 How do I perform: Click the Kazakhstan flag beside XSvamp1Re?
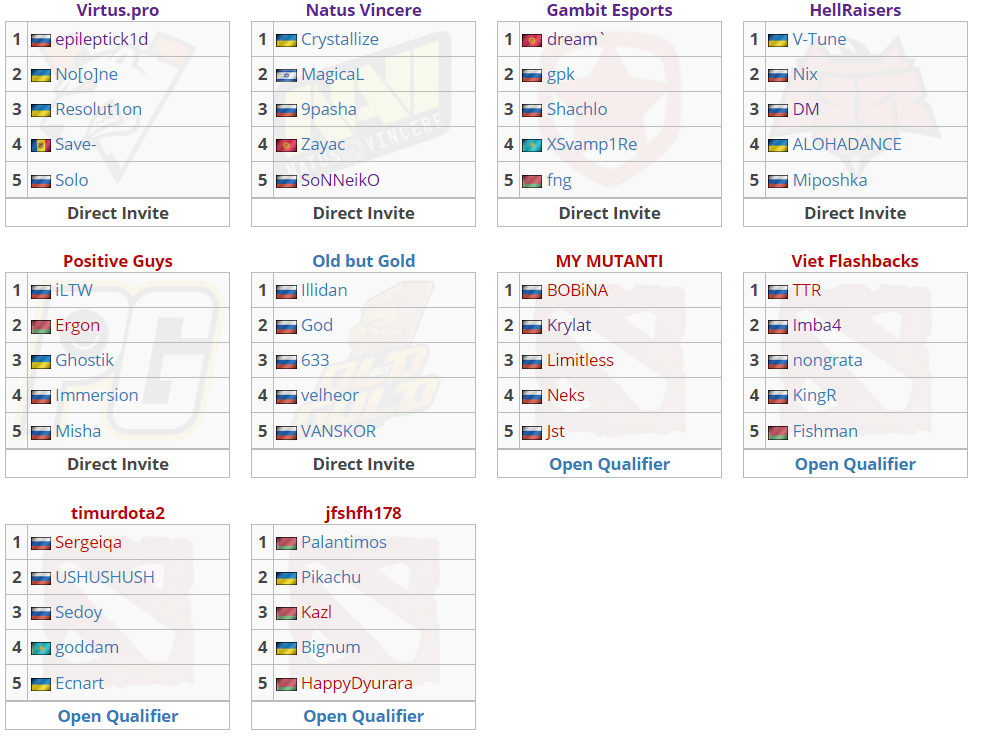click(x=532, y=146)
